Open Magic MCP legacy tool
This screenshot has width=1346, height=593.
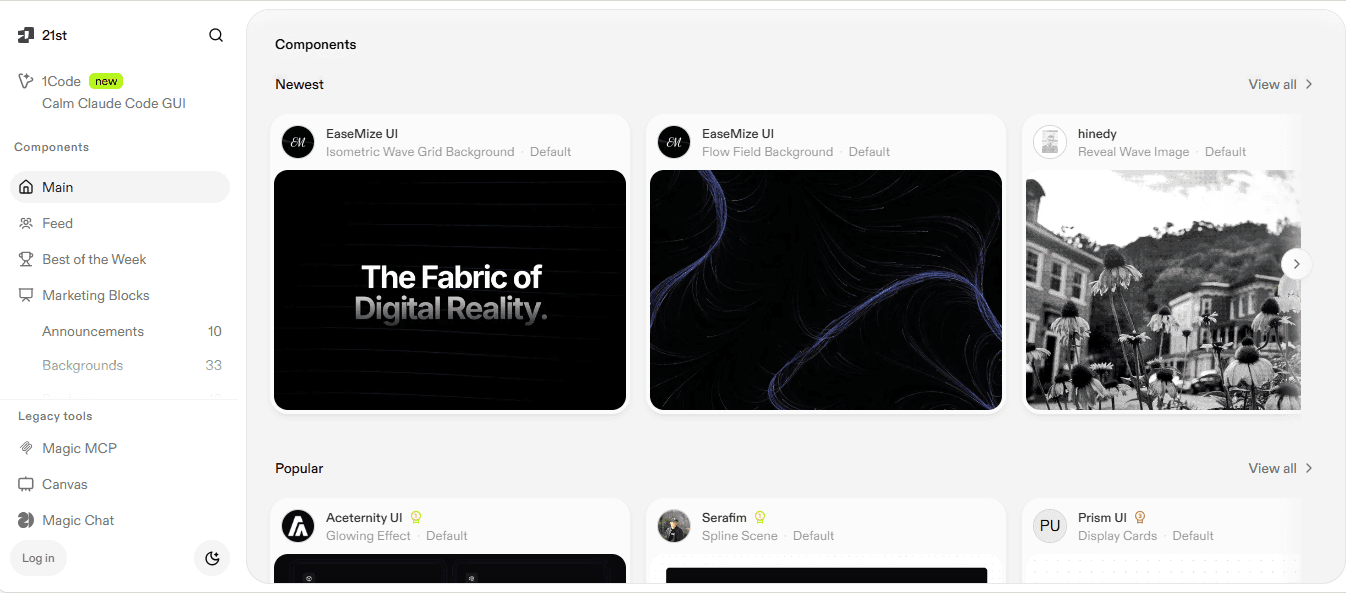[x=120, y=448]
